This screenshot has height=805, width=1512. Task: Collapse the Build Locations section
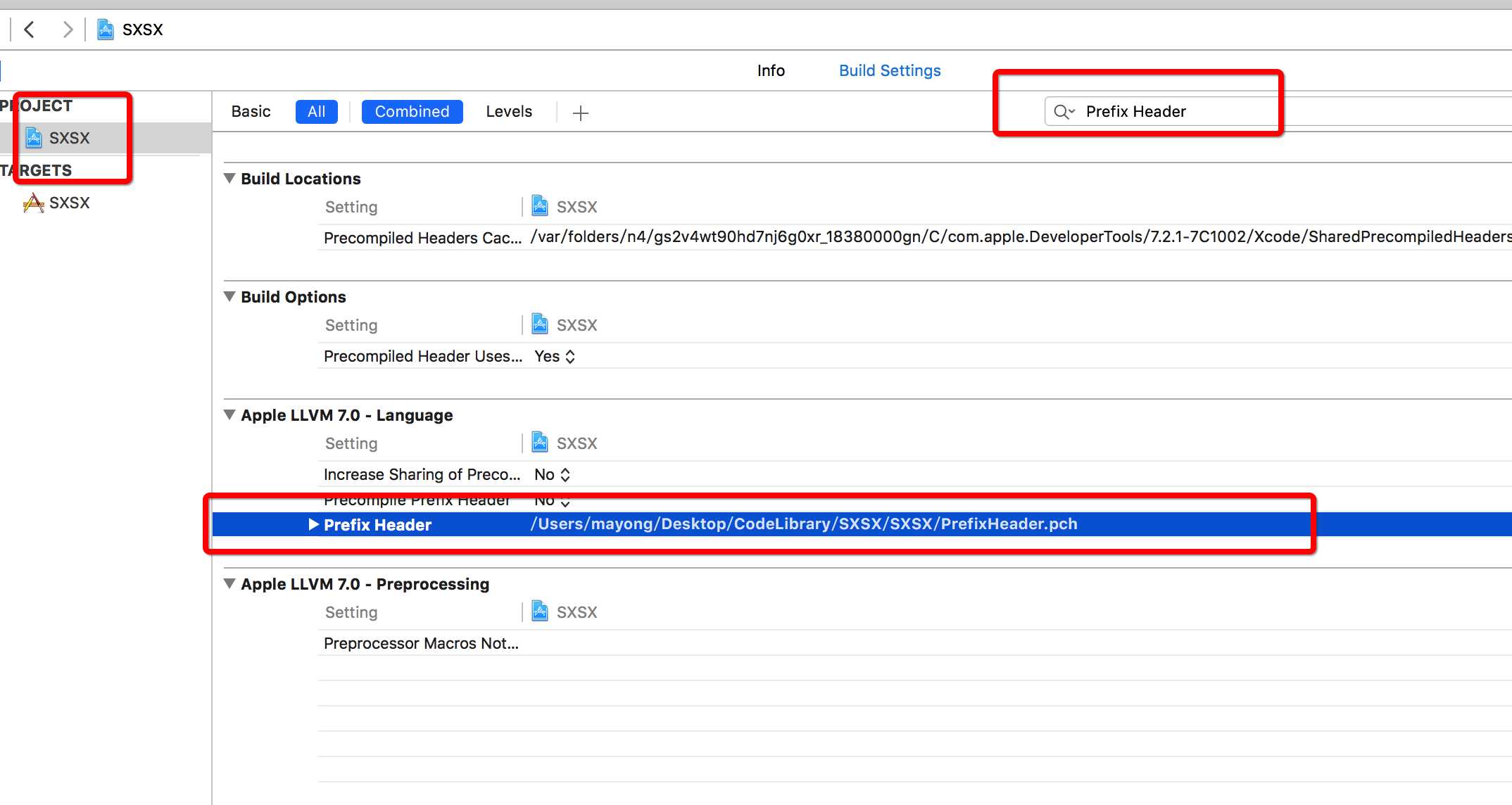tap(229, 178)
